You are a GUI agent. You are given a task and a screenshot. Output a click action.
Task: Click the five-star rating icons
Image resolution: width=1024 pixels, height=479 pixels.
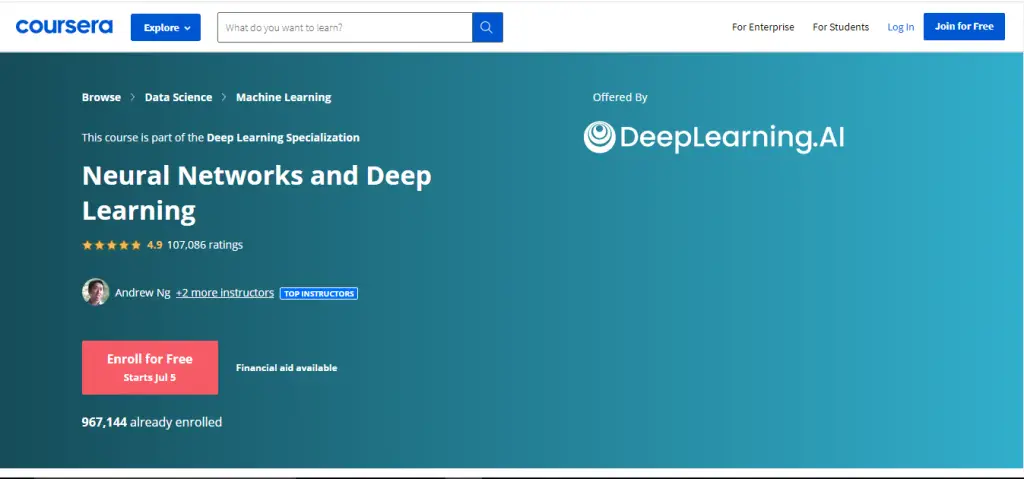[x=111, y=245]
